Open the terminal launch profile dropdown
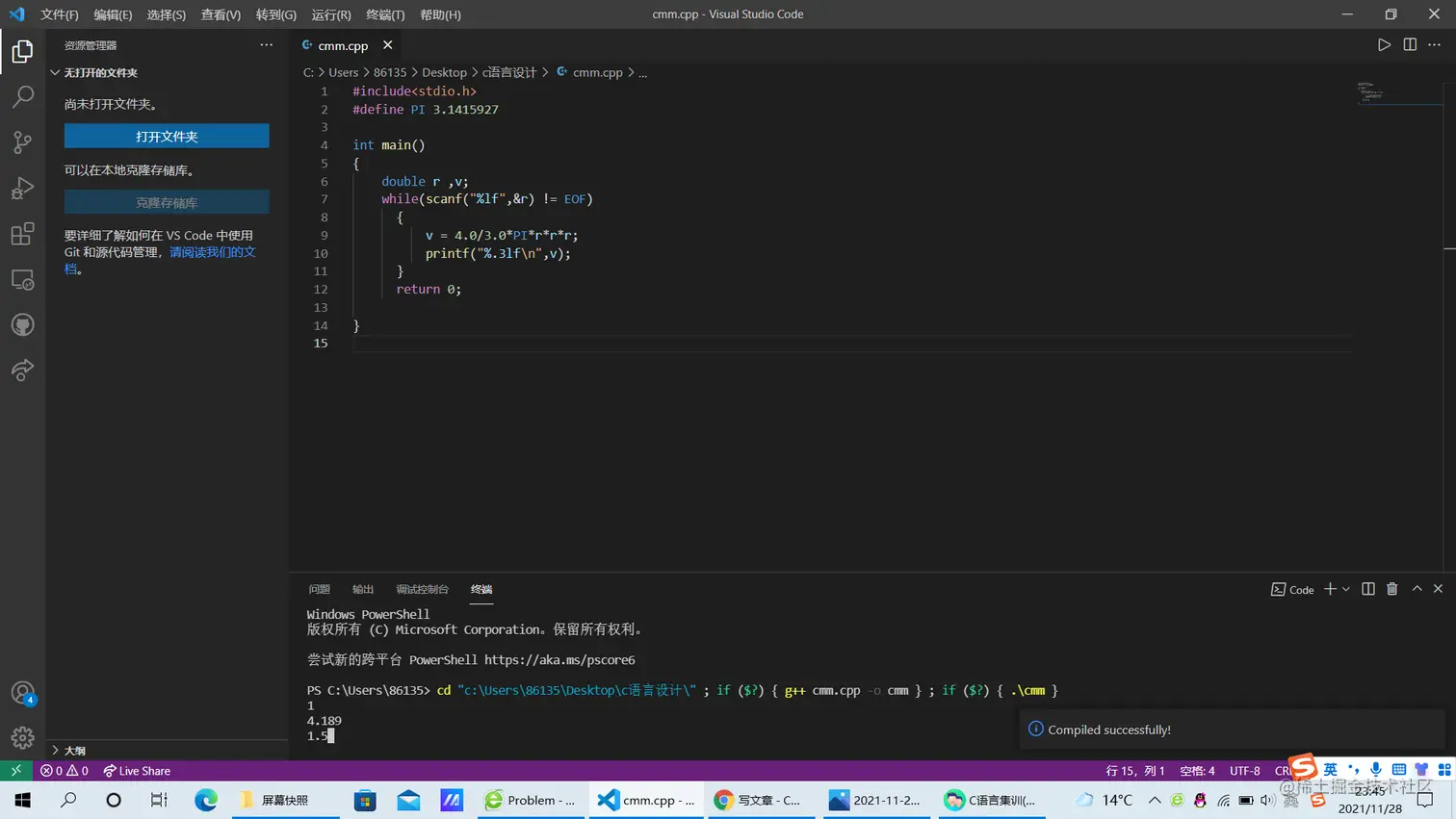Viewport: 1456px width, 819px height. [x=1346, y=589]
